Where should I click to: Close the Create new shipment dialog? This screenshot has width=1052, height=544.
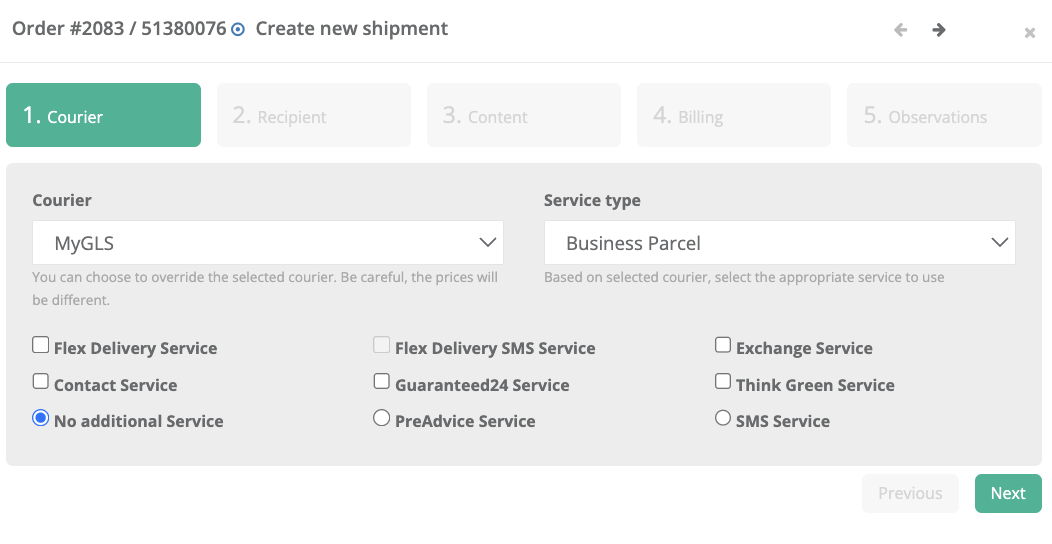click(1029, 33)
